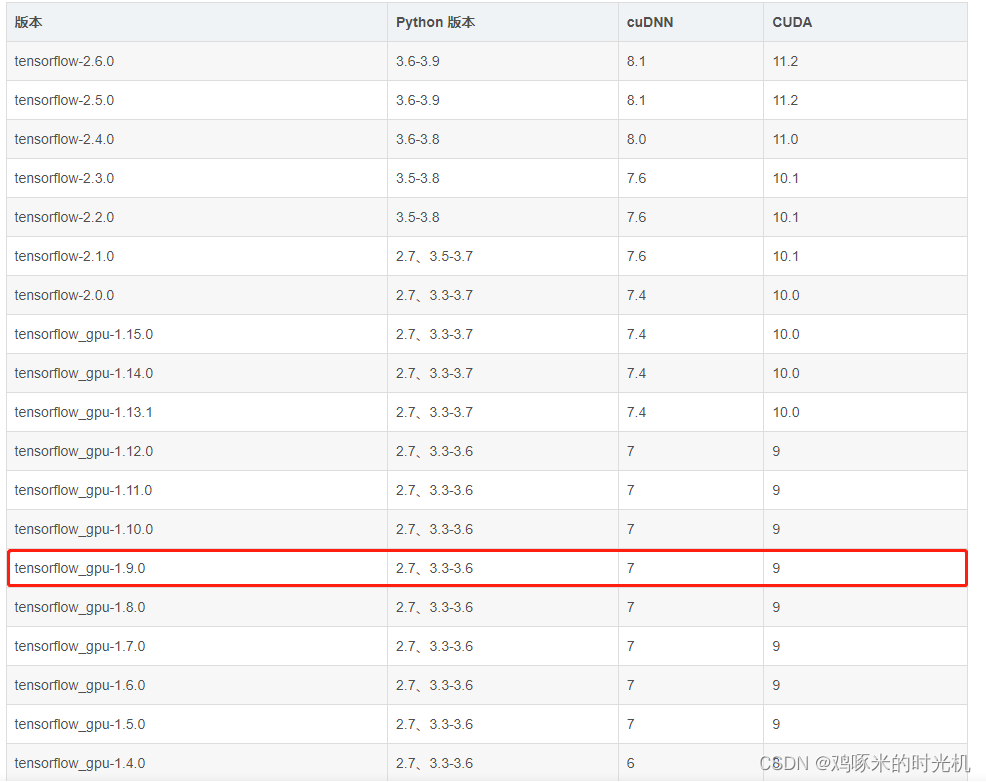Select the tensorflow_gpu-1.11.0 cell
986x782 pixels.
pyautogui.click(x=197, y=490)
